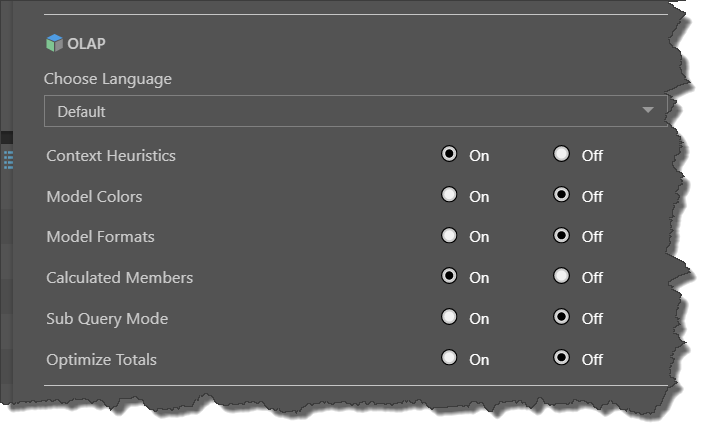Disable Sub Query Mode with Off

(x=561, y=317)
